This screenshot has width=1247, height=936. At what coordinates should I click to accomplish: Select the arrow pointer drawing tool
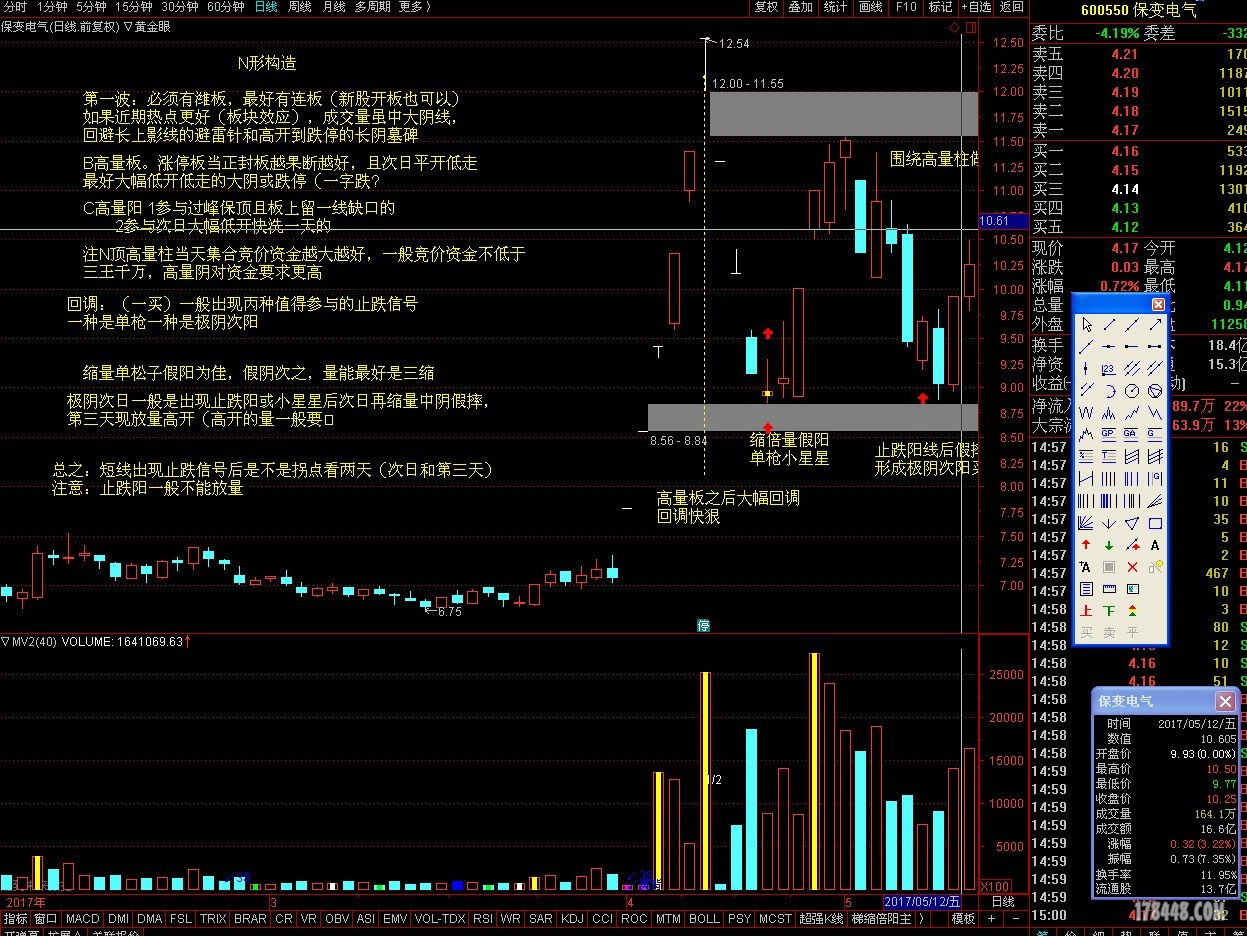tap(1086, 325)
